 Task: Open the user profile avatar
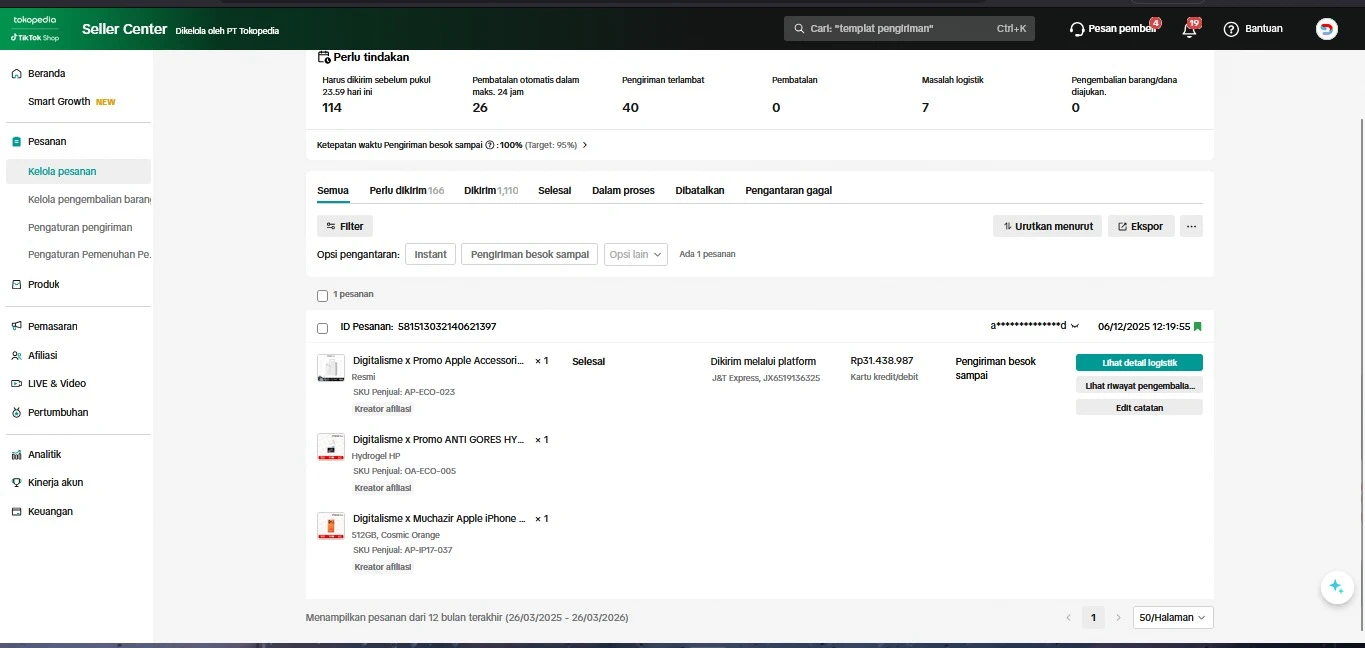pos(1326,29)
